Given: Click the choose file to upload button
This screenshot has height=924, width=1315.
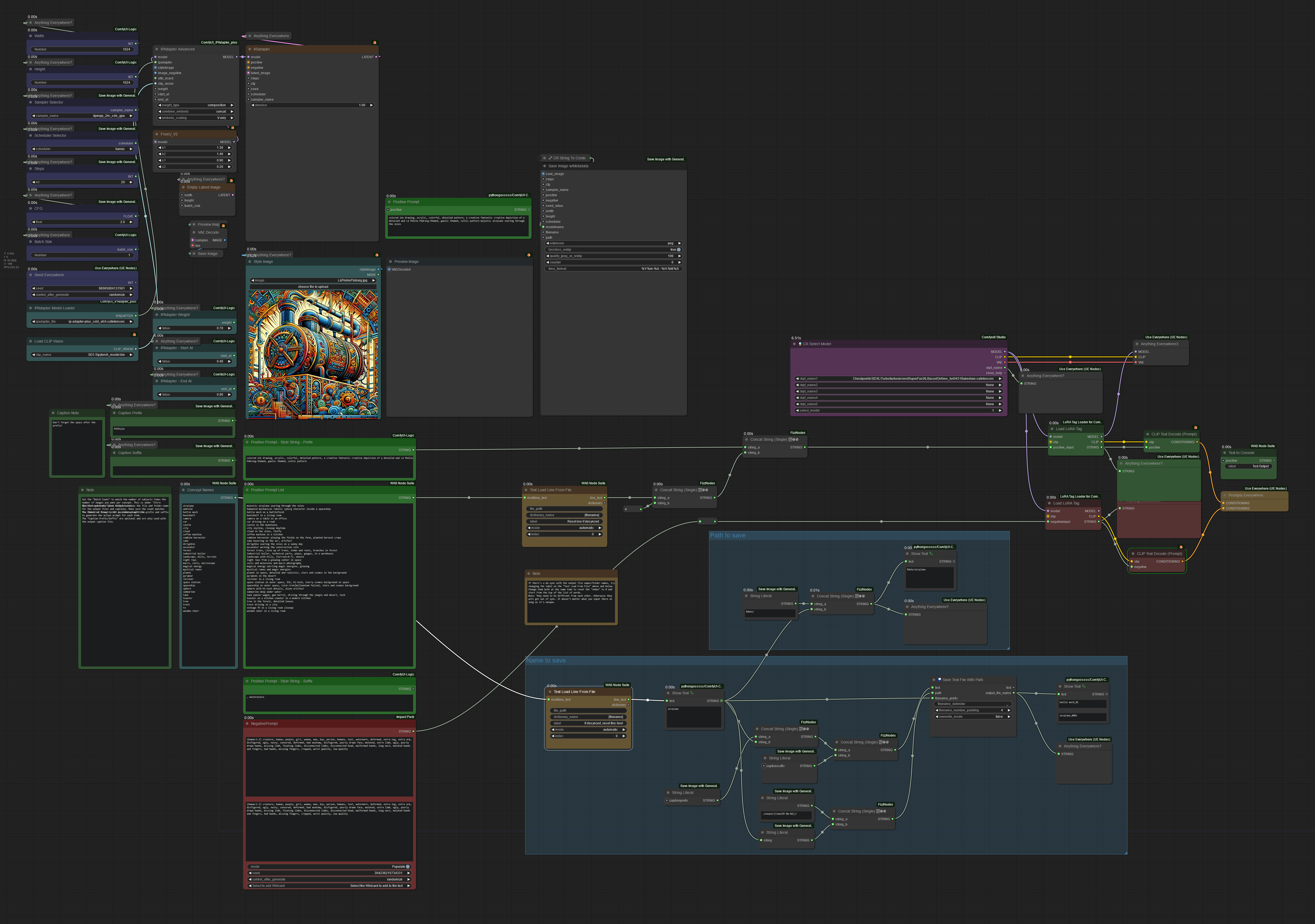Looking at the screenshot, I should pos(313,287).
